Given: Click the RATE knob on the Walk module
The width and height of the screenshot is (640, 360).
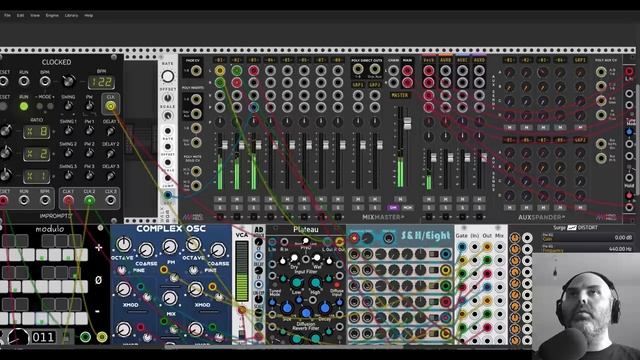Looking at the screenshot, I should click(167, 76).
